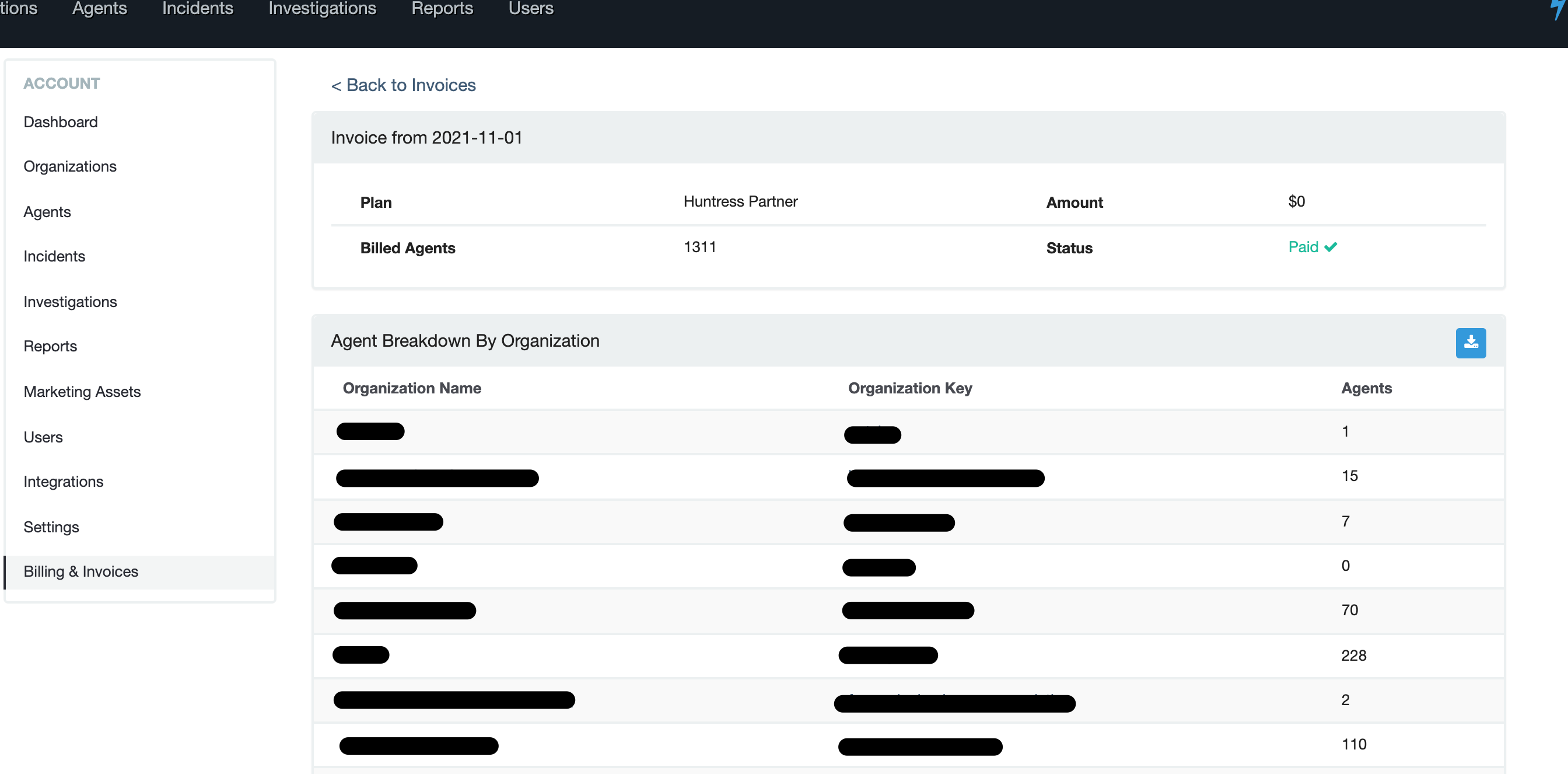Image resolution: width=1568 pixels, height=774 pixels.
Task: Click the agent count 15
Action: tap(1349, 476)
